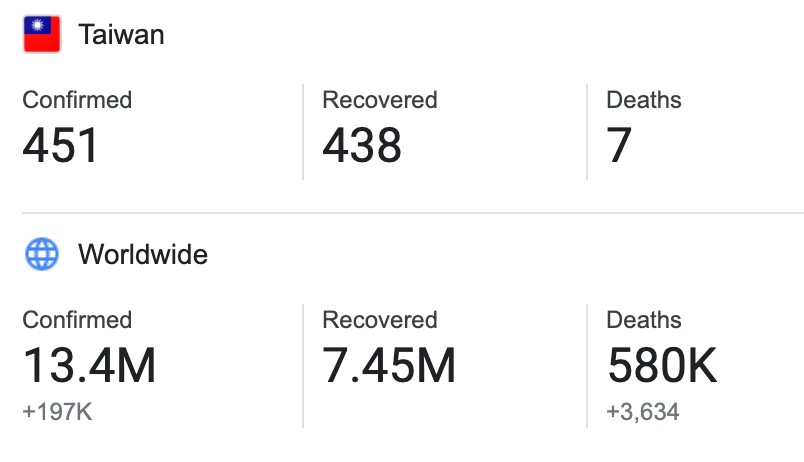804x462 pixels.
Task: Click the vertical divider beside Taiwan Recovered
Action: [303, 132]
